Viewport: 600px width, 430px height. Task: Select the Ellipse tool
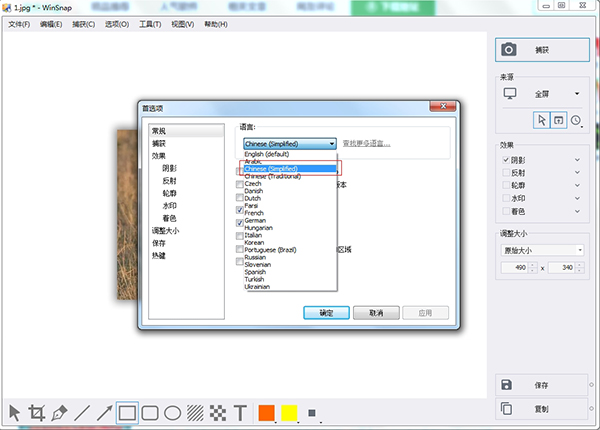coord(172,413)
